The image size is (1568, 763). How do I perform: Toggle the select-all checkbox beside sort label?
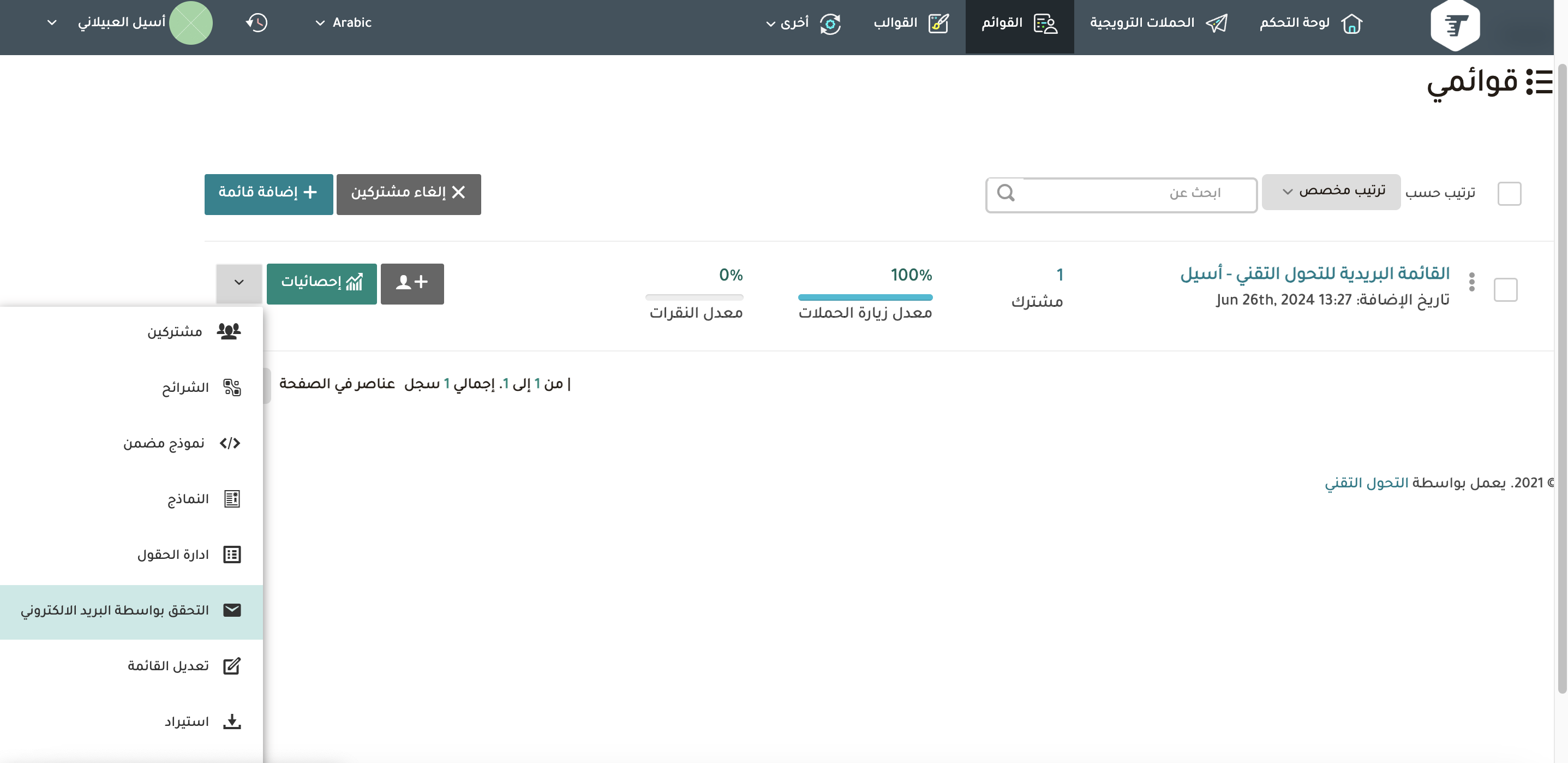[1509, 194]
